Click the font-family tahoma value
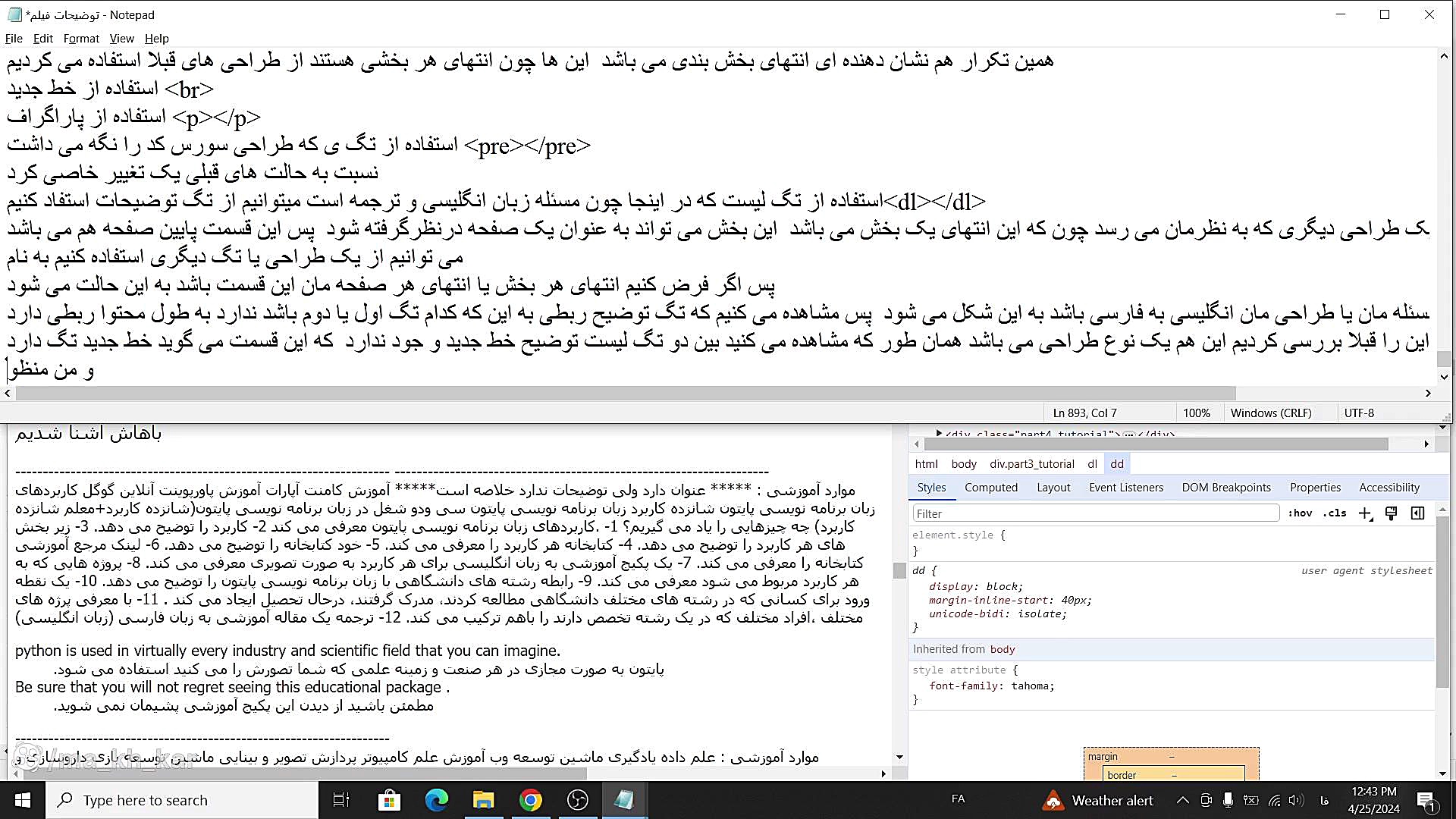The image size is (1456, 819). click(x=1031, y=686)
